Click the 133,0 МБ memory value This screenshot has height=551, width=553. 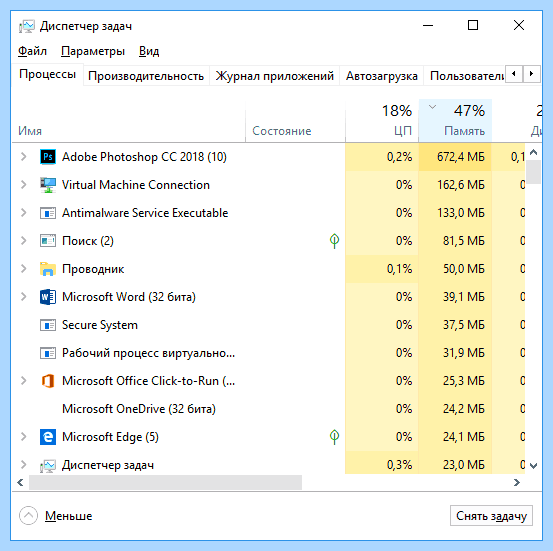point(461,213)
